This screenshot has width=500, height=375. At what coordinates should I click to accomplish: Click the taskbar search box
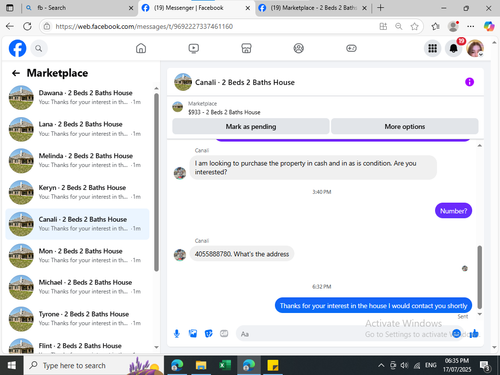(x=93, y=365)
